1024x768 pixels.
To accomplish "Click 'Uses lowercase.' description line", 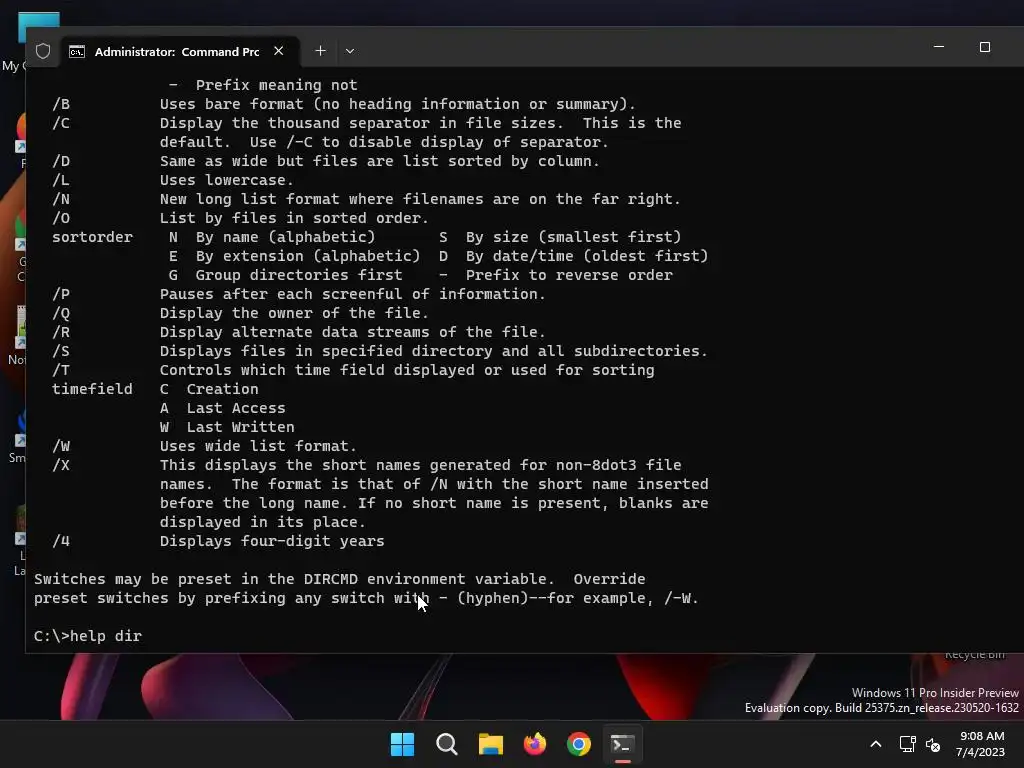I will tap(227, 180).
